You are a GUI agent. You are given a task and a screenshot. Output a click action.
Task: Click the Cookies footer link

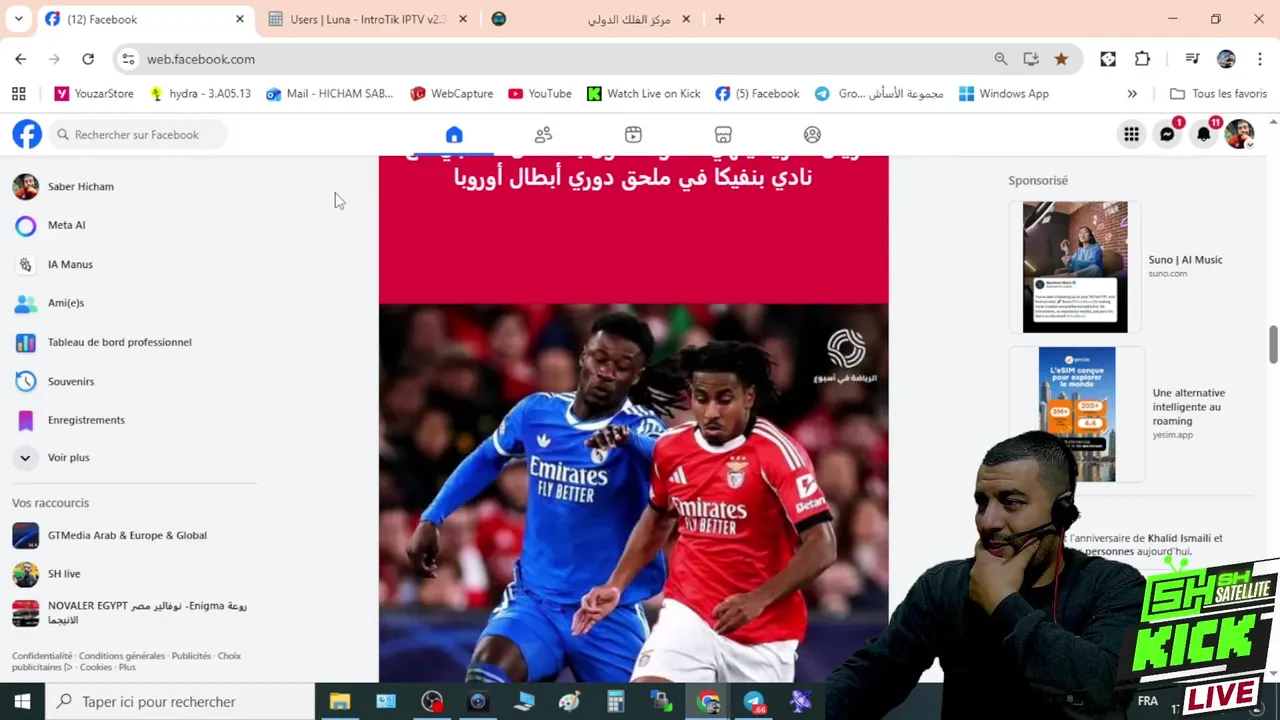coord(96,667)
